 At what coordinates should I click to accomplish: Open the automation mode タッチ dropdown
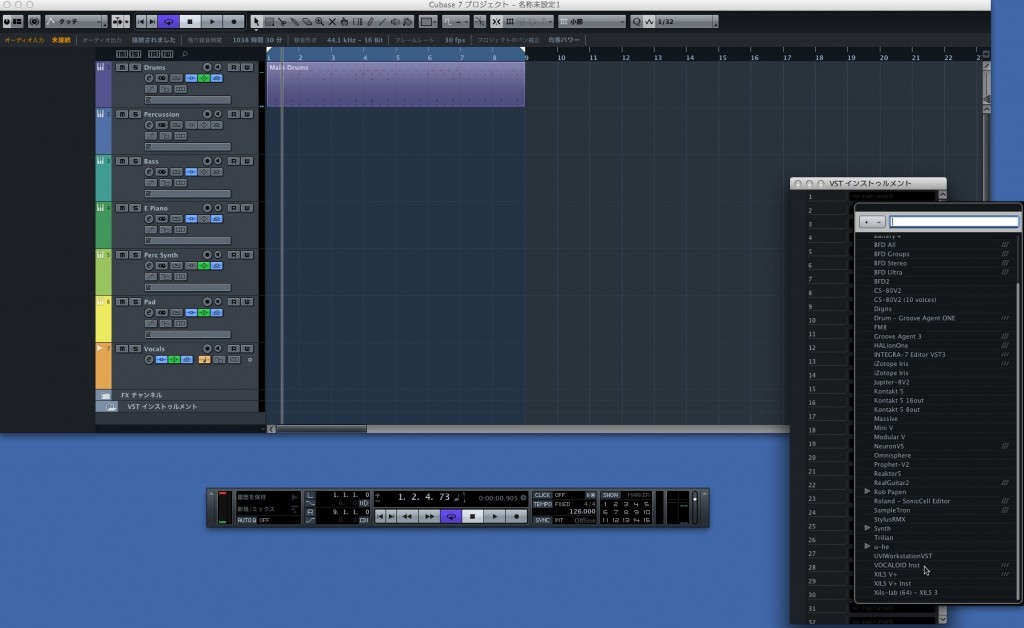(x=76, y=22)
